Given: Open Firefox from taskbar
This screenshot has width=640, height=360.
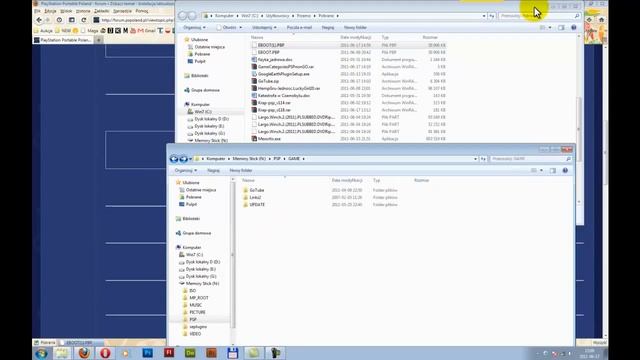Looking at the screenshot, I should (x=84, y=353).
